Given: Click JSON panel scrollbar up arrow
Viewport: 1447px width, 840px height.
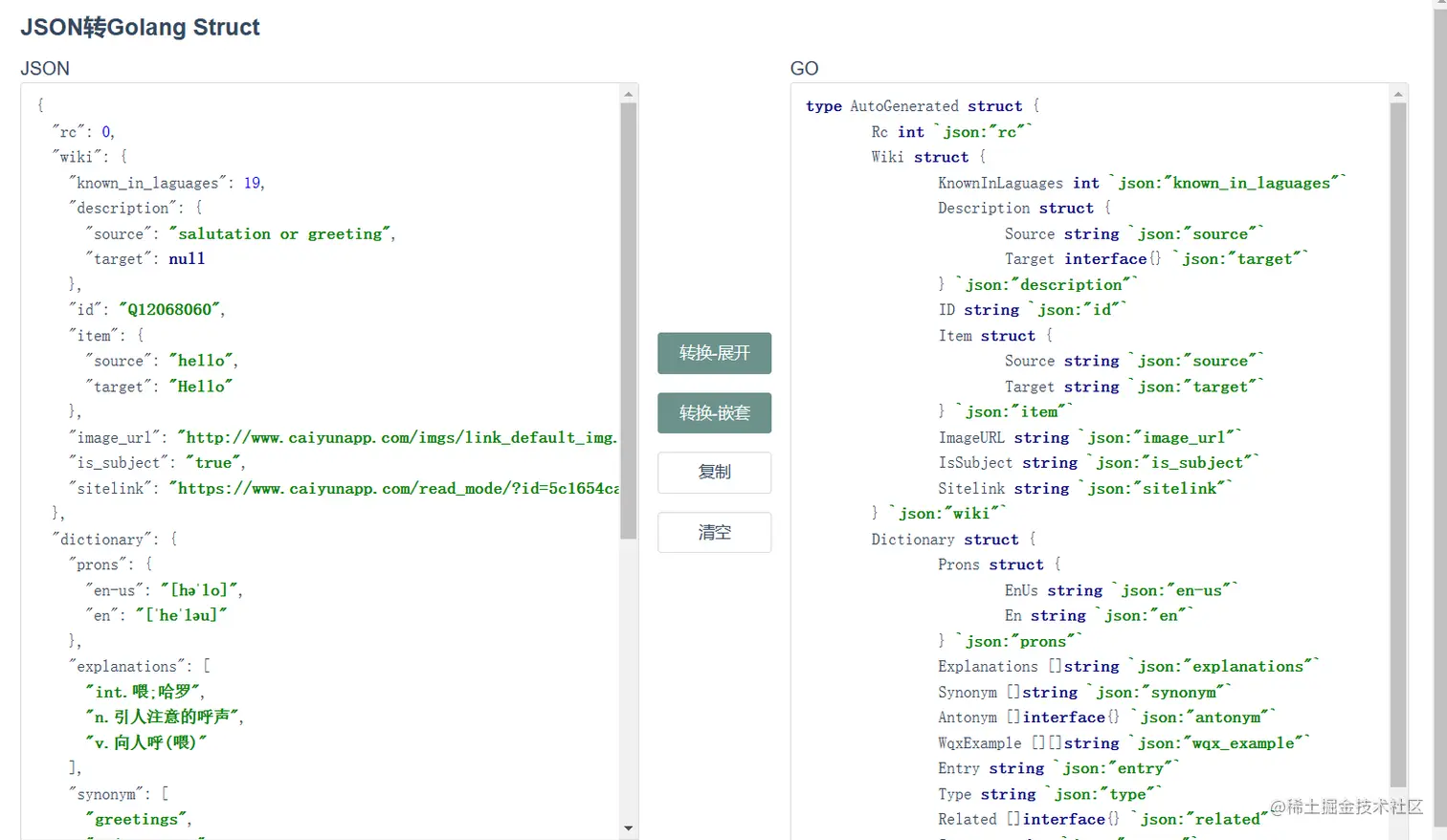Looking at the screenshot, I should point(629,94).
